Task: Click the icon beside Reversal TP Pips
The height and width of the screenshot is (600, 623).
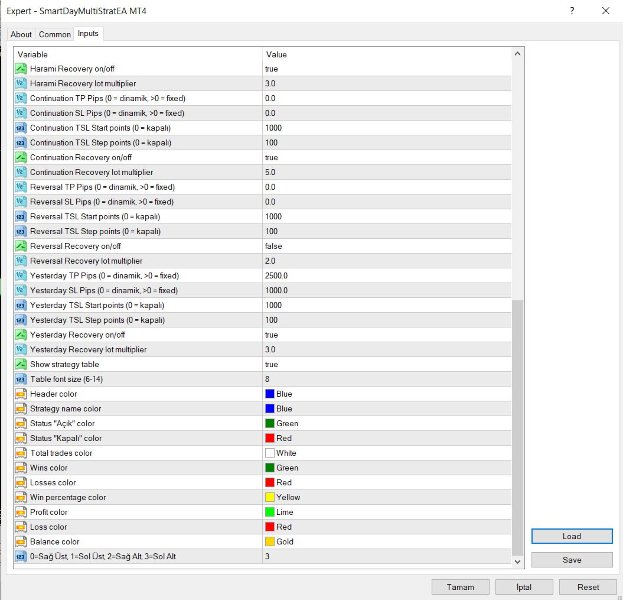Action: (x=21, y=187)
